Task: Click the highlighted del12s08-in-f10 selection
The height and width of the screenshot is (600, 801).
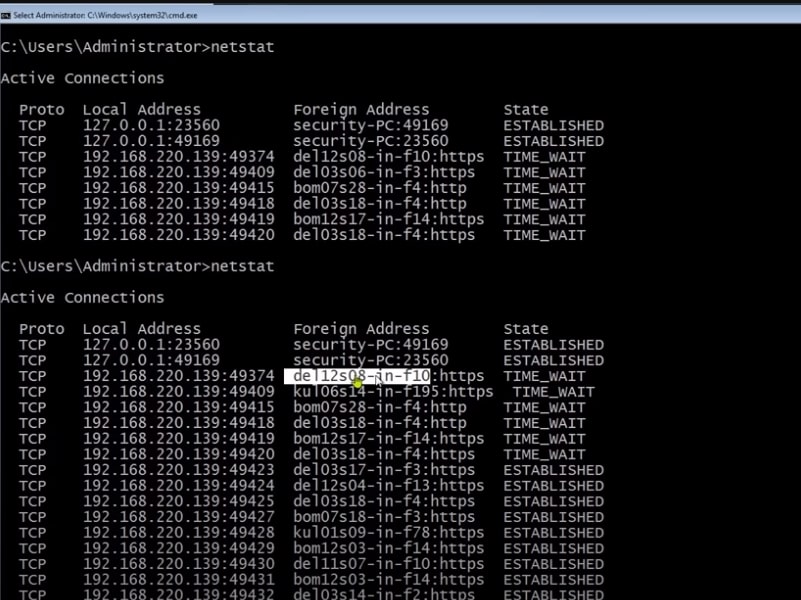Action: point(357,376)
